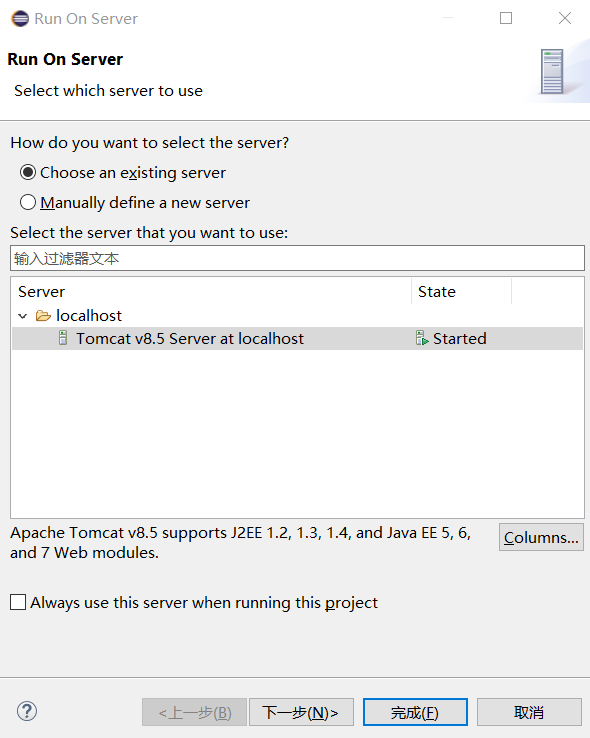Open the Columns... settings button
590x738 pixels.
(x=541, y=537)
